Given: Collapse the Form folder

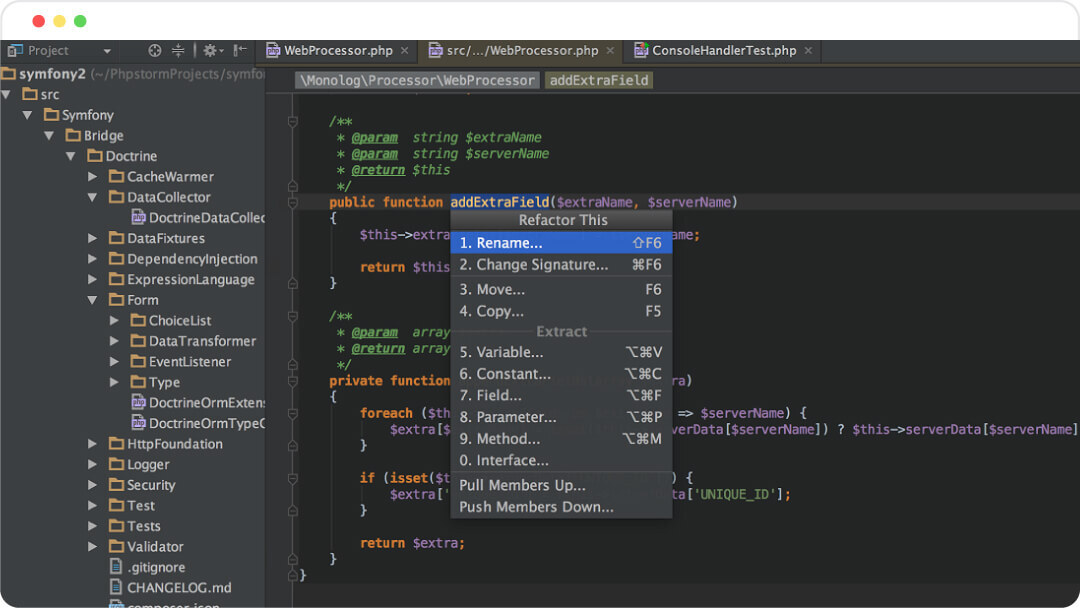Looking at the screenshot, I should [92, 300].
